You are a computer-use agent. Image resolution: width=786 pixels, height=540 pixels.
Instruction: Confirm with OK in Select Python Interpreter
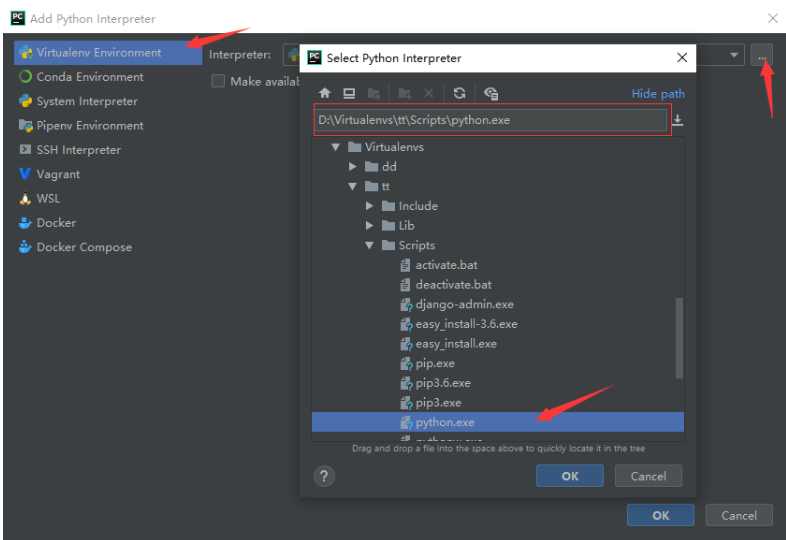(569, 476)
